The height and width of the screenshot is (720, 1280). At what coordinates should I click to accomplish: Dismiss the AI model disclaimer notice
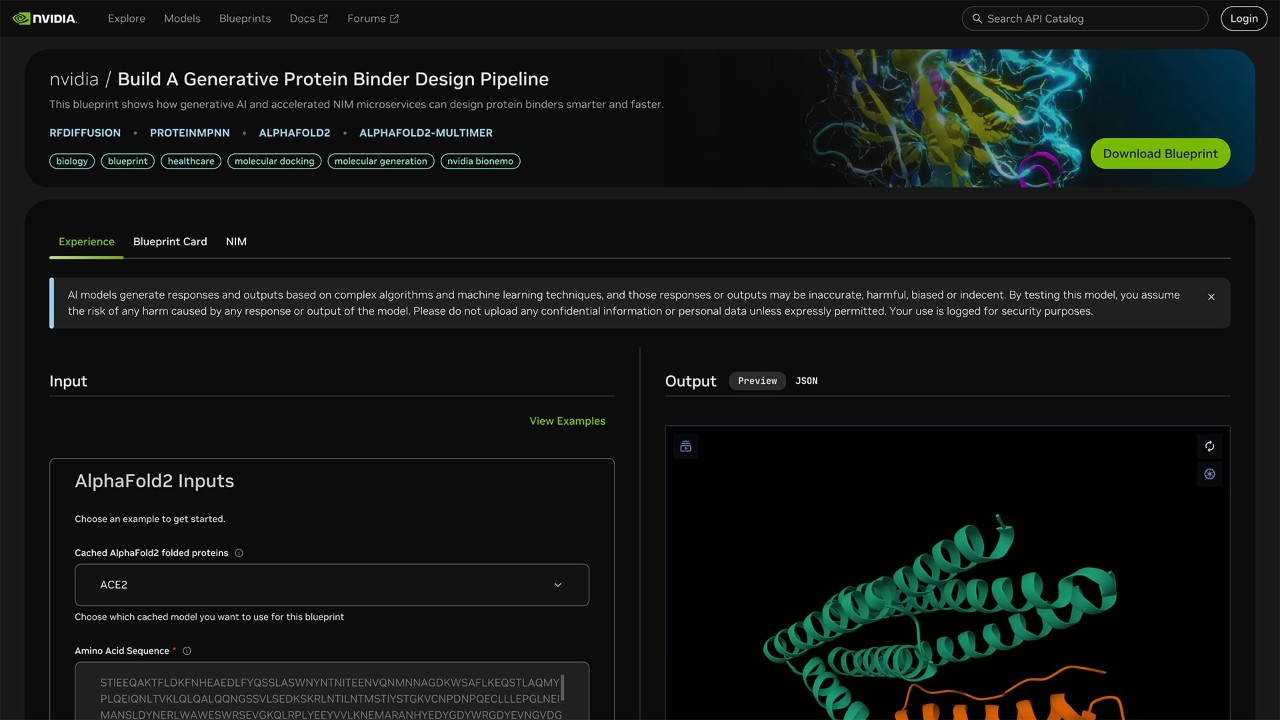pyautogui.click(x=1211, y=297)
